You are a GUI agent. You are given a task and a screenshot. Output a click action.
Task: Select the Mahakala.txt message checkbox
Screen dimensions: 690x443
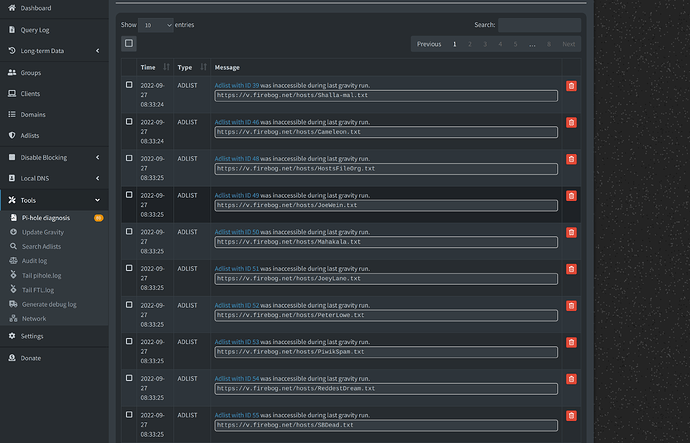point(129,231)
